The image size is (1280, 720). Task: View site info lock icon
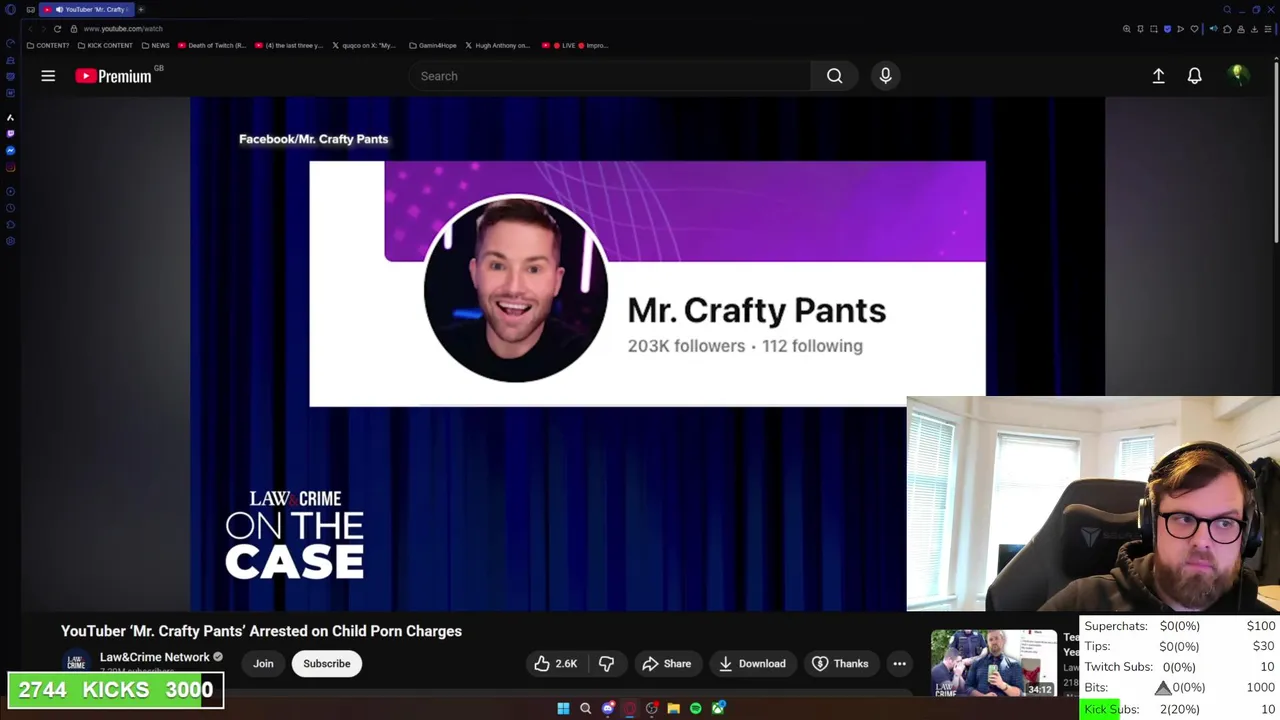point(73,29)
